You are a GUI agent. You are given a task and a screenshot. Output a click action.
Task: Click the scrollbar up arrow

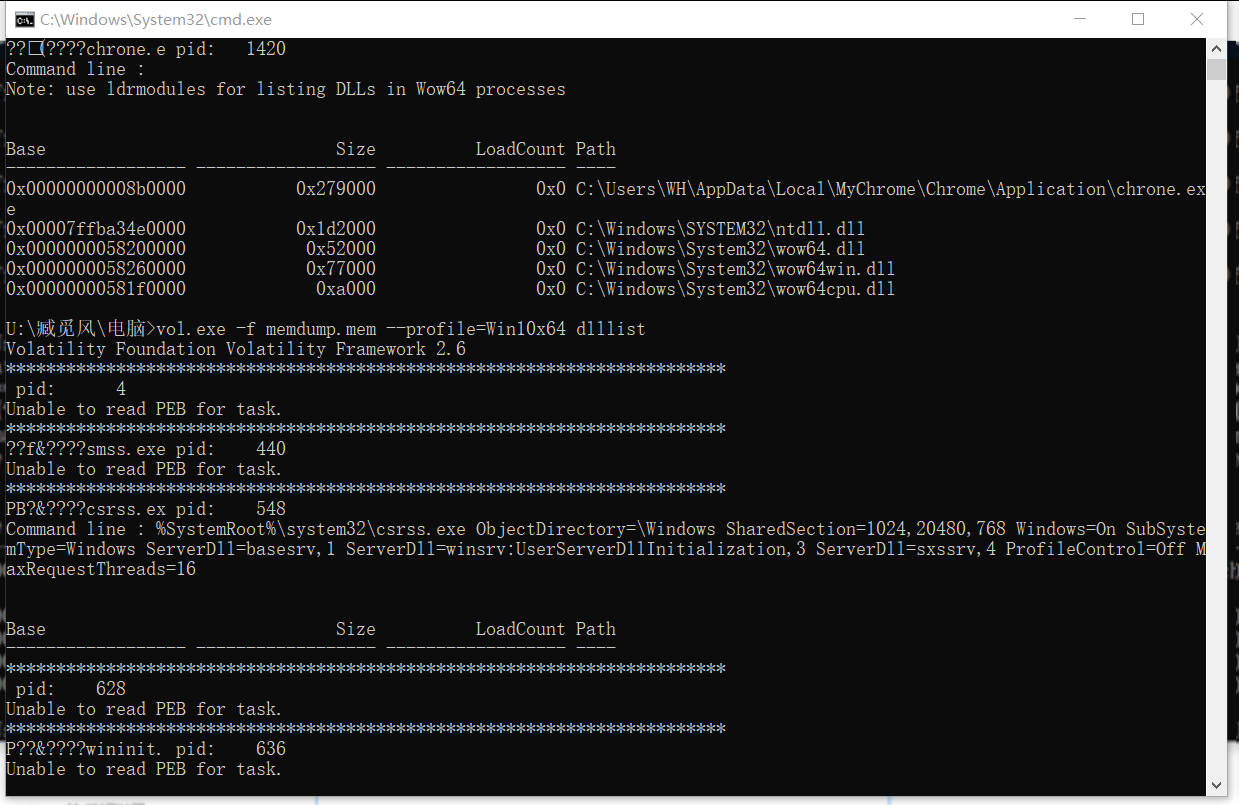[x=1216, y=48]
